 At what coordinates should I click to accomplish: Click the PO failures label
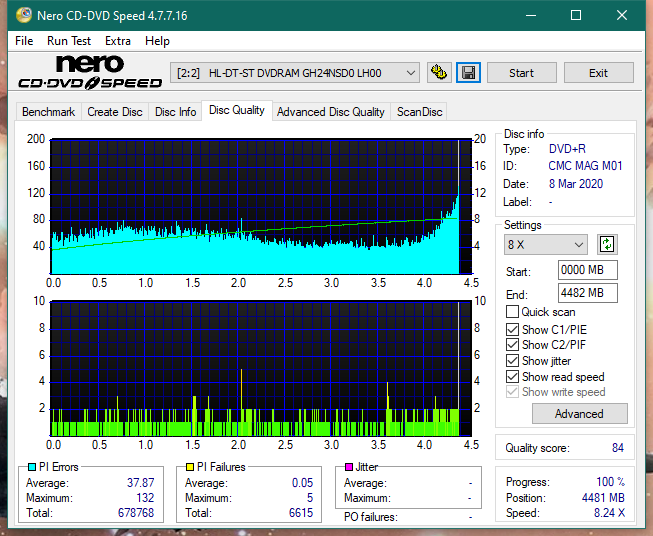tap(371, 517)
